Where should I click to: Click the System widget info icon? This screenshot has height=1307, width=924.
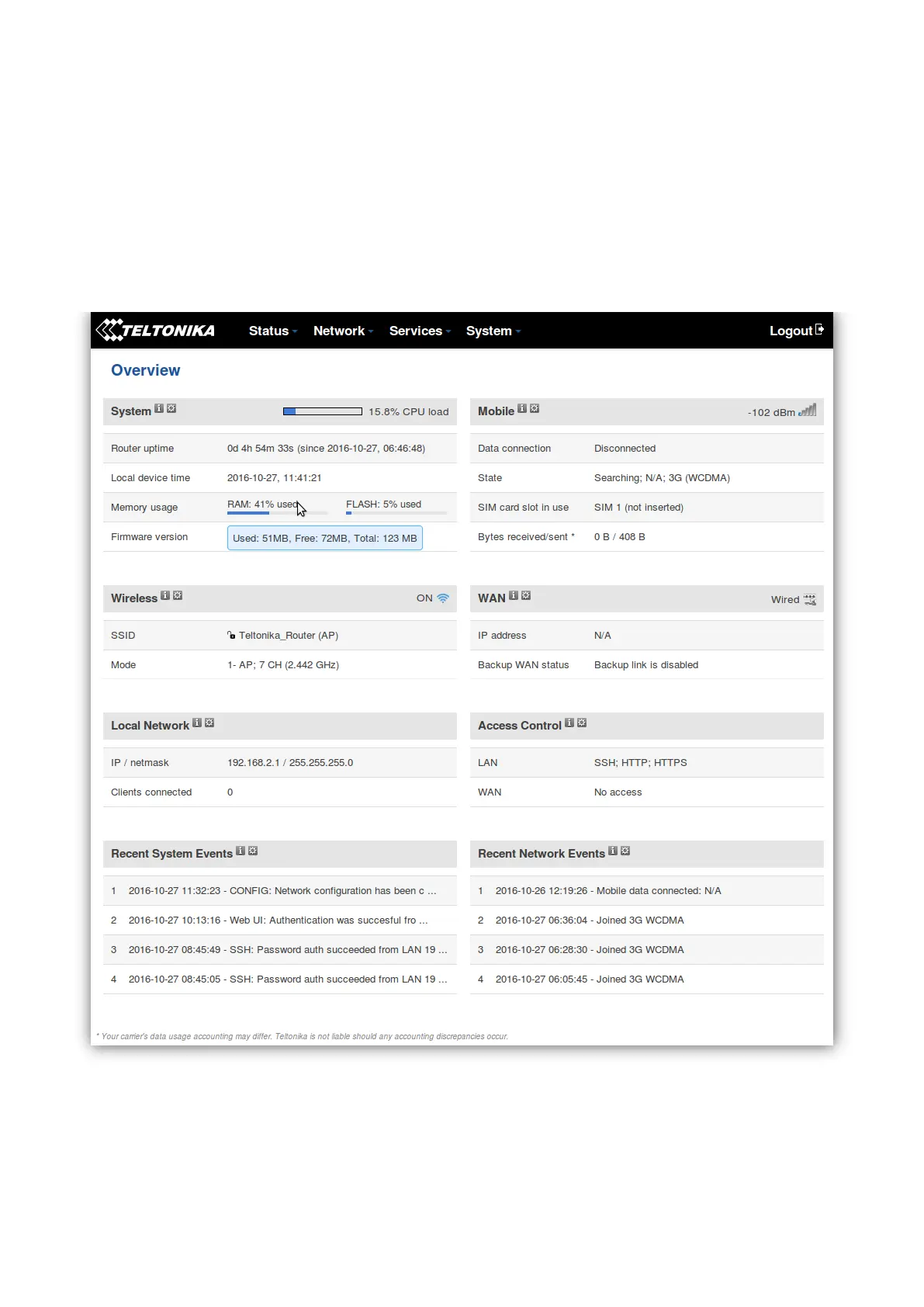[159, 408]
